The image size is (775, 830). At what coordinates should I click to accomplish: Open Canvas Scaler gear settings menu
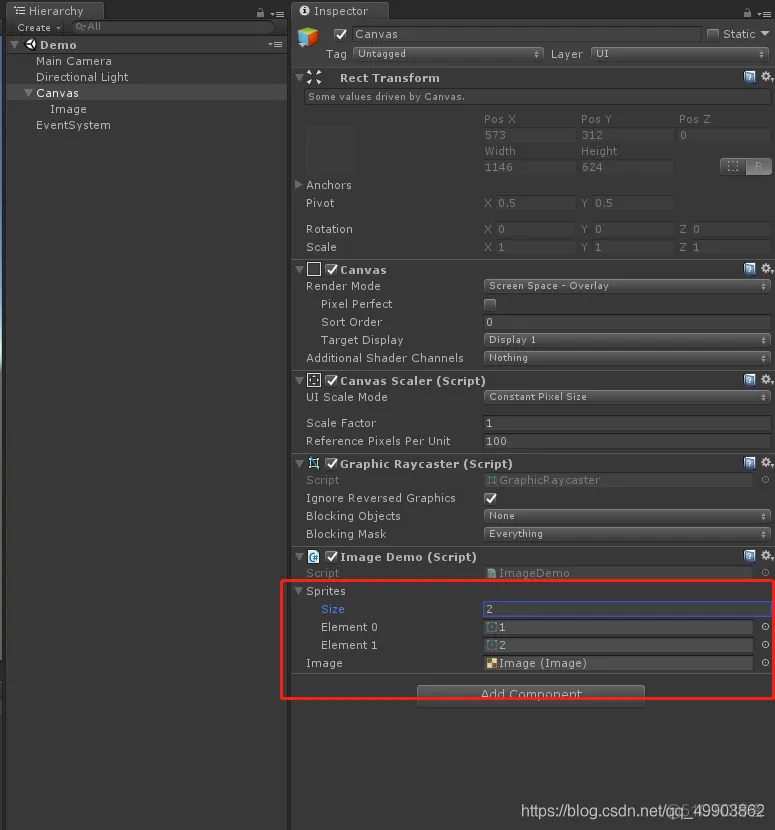click(x=767, y=380)
